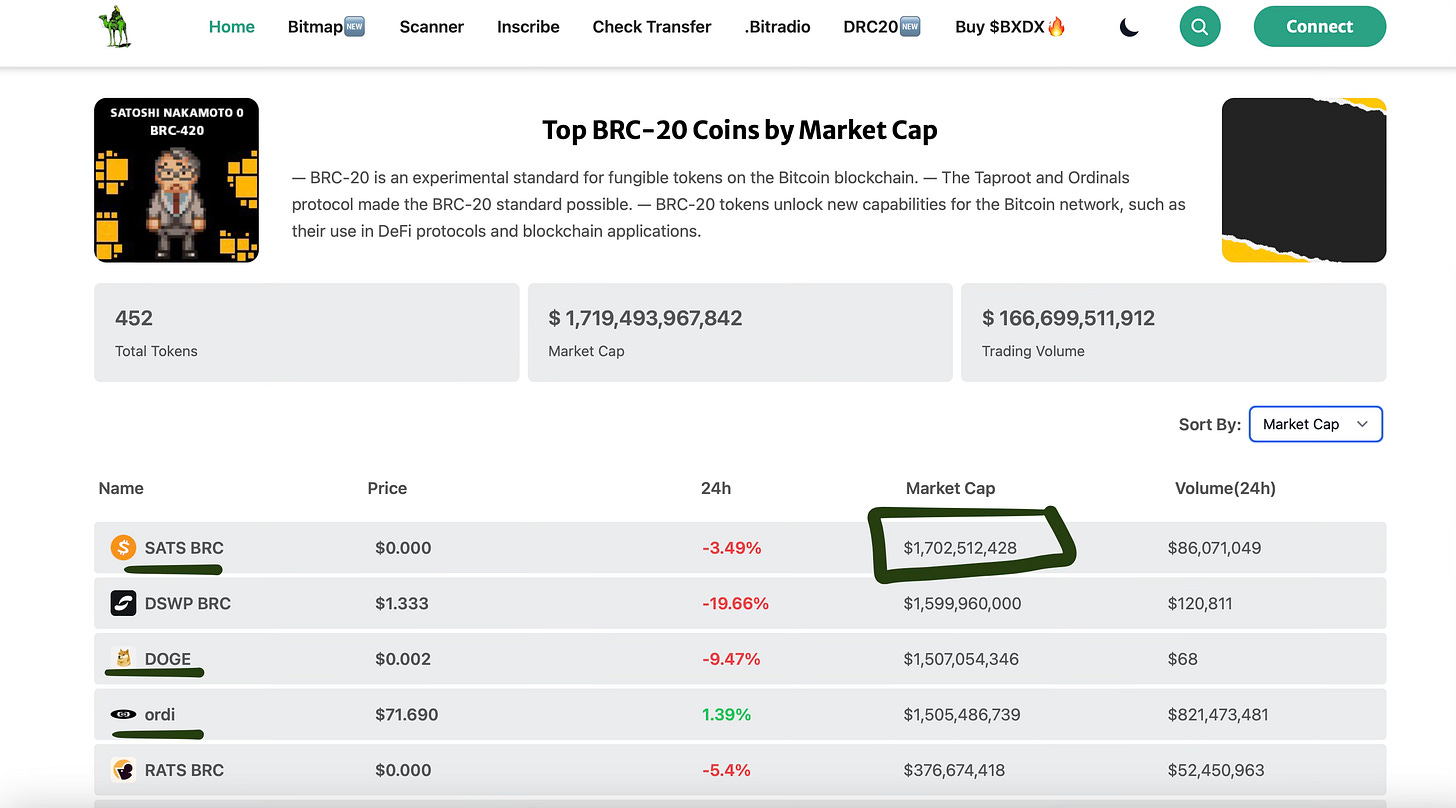Click ordi token icon
Viewport: 1456px width, 808px height.
pos(123,714)
